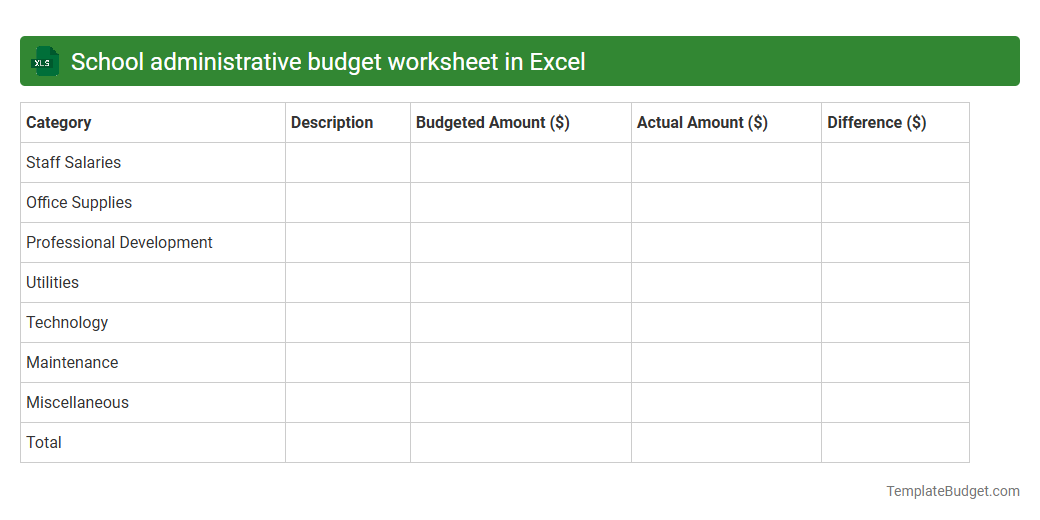1040x520 pixels.
Task: Select the Miscellaneous row label
Action: point(78,403)
